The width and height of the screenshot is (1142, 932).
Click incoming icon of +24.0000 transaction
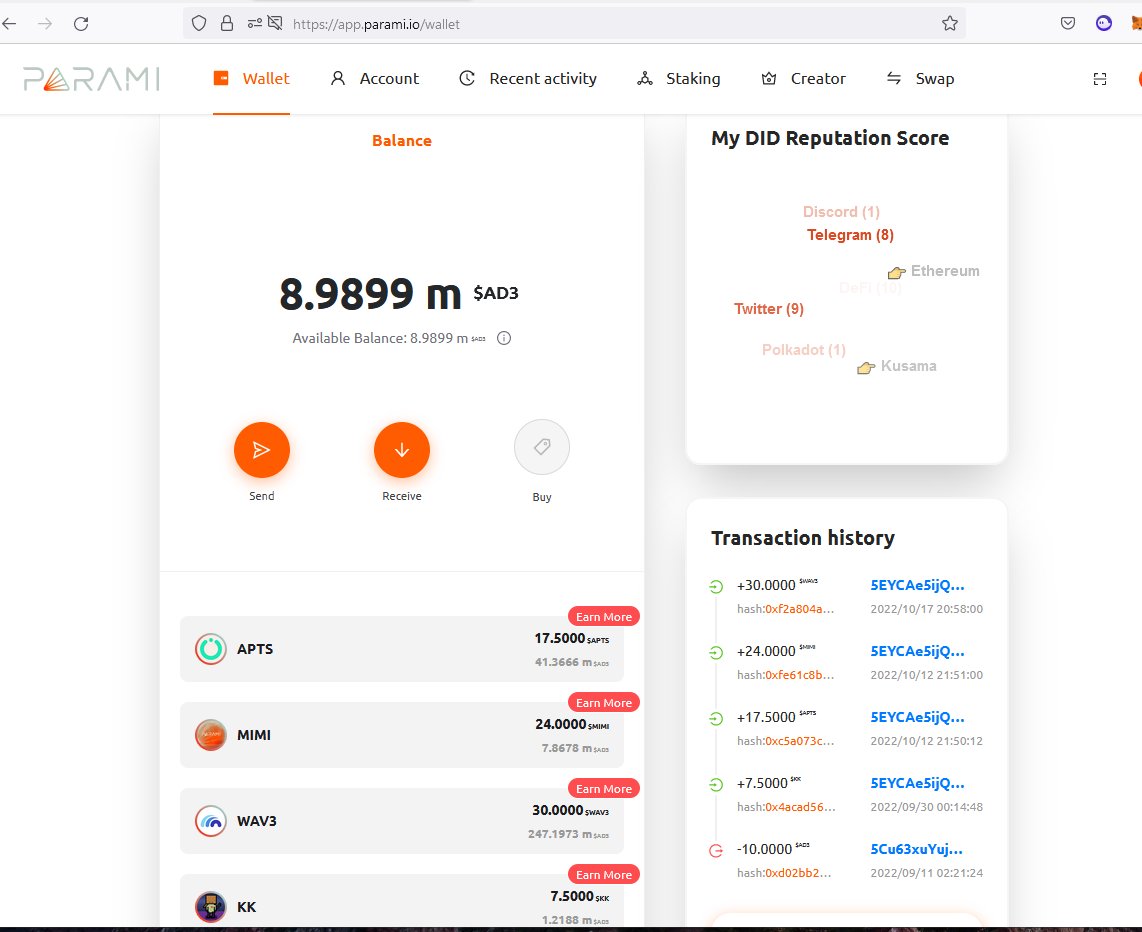click(x=716, y=652)
